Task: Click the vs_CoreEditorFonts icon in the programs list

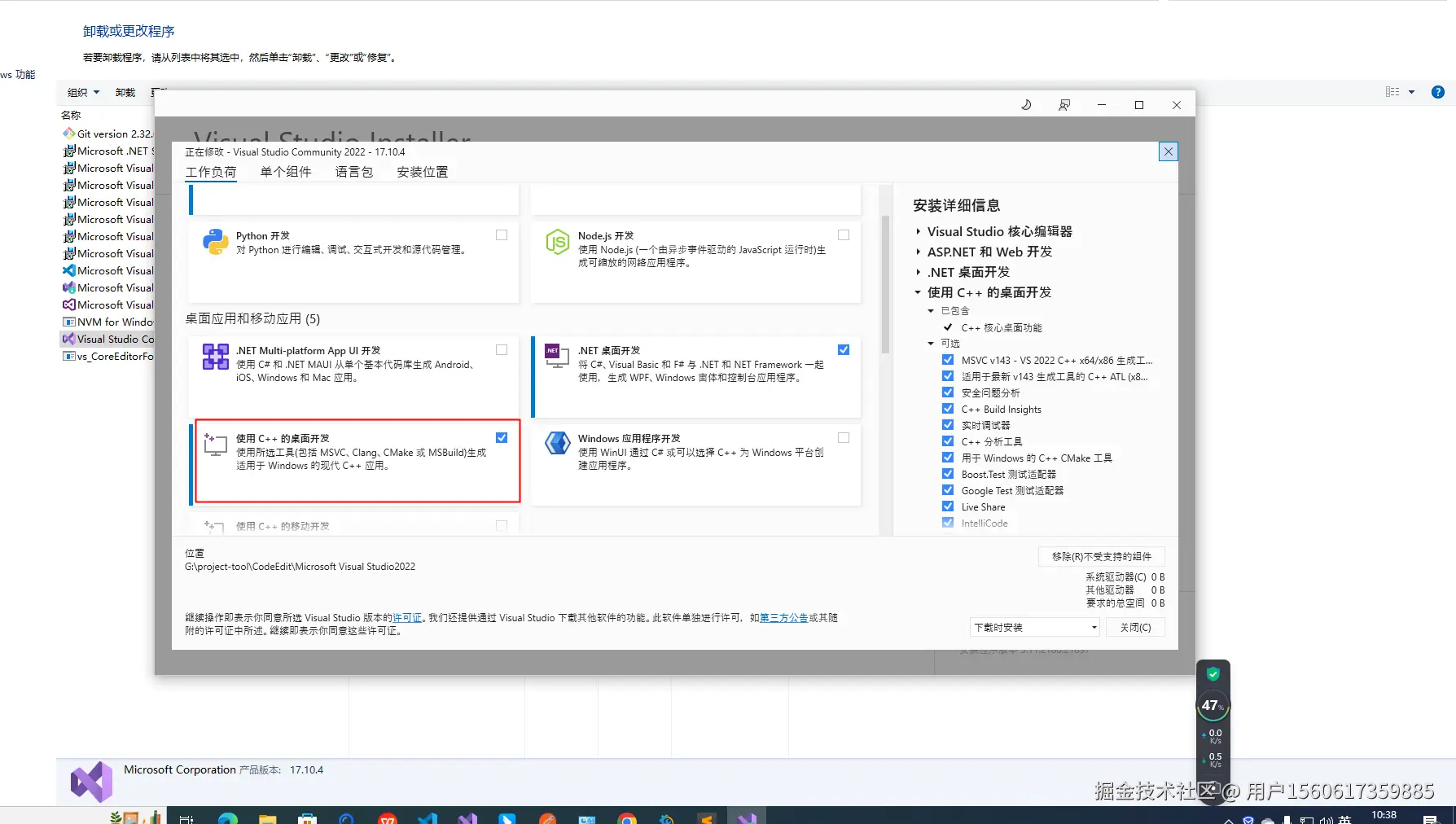Action: pos(69,356)
